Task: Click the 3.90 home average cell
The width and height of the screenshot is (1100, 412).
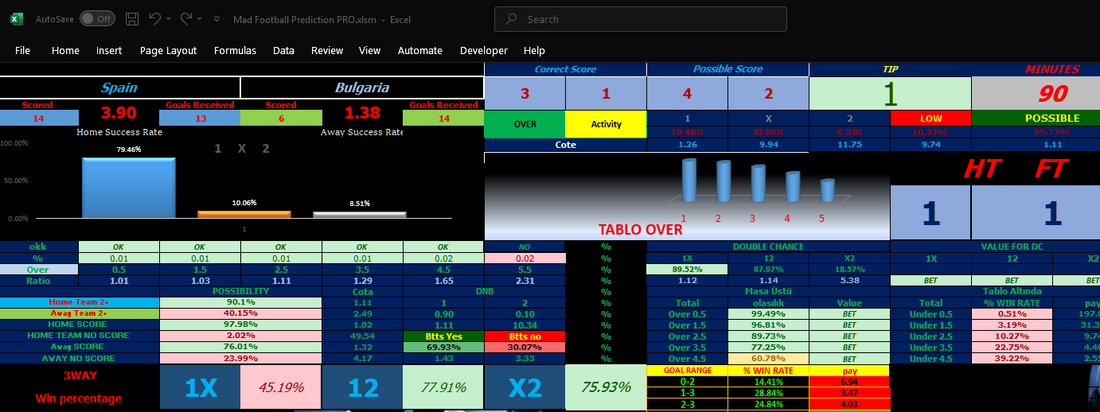Action: [x=119, y=112]
